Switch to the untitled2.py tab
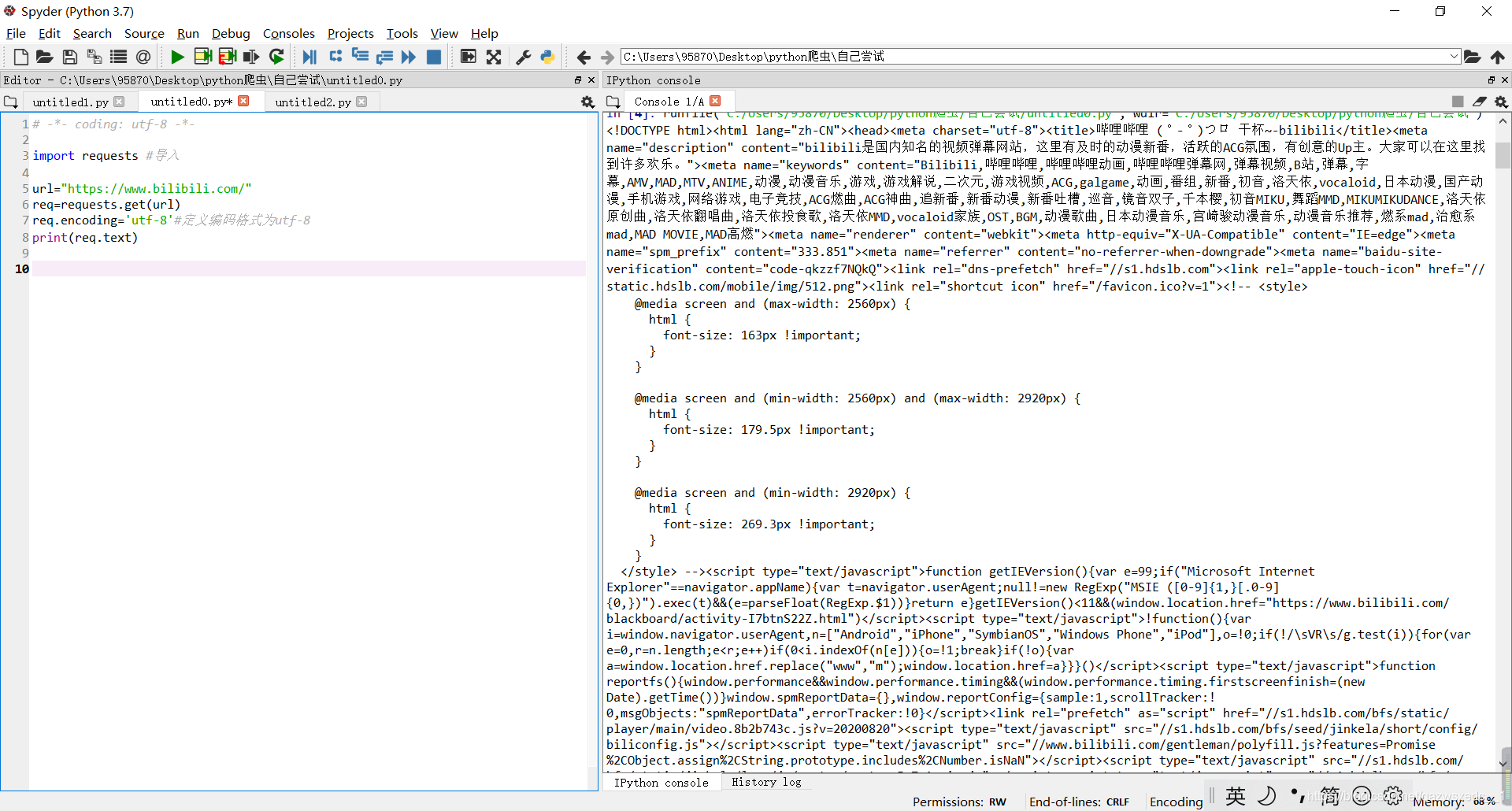The height and width of the screenshot is (811, 1512). 313,102
